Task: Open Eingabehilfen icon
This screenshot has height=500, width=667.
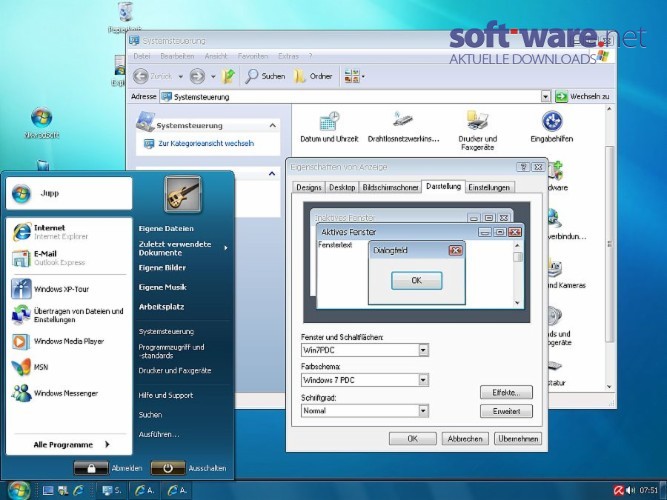Action: 552,127
